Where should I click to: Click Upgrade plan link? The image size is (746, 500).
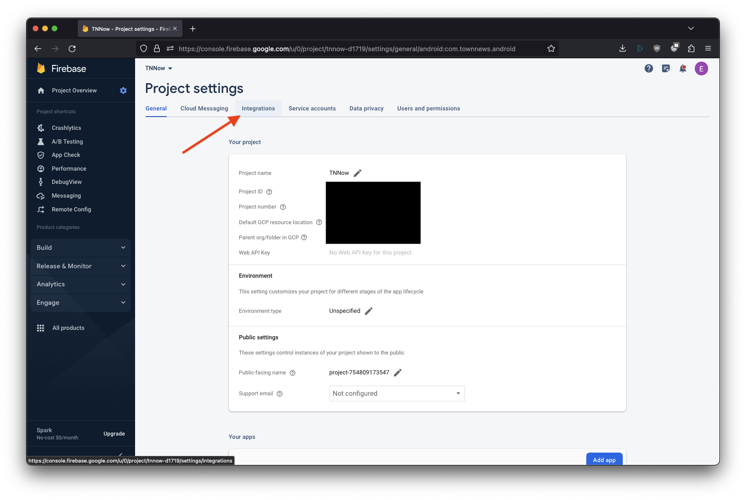(114, 434)
